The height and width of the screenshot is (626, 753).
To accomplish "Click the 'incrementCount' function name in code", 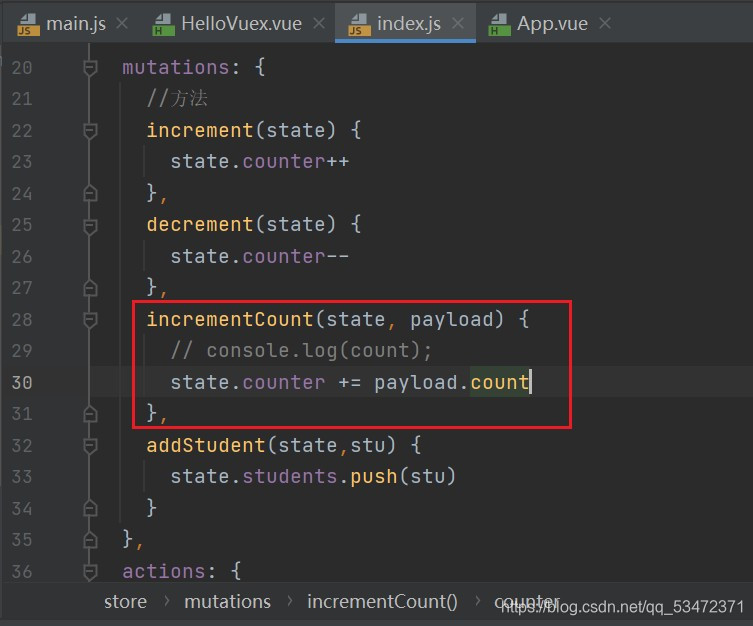I will click(x=230, y=319).
